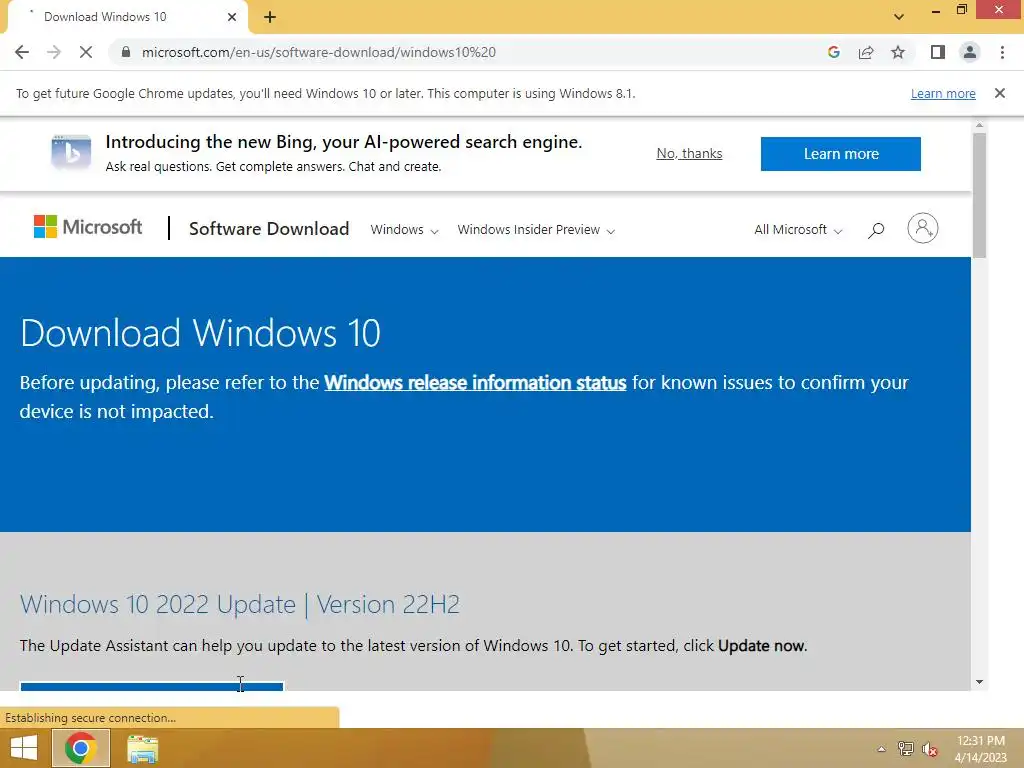Click the scrollbar down arrow
This screenshot has width=1024, height=768.
pos(979,682)
